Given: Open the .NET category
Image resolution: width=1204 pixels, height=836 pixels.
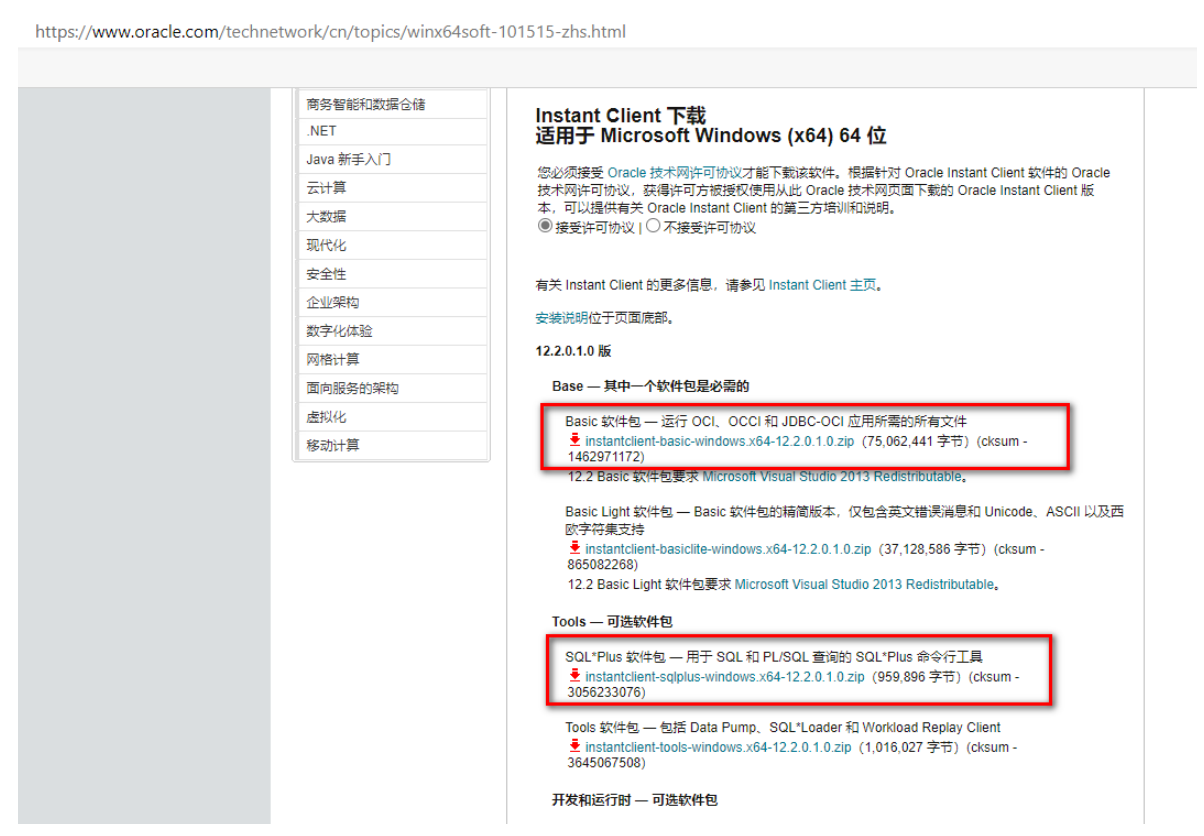Looking at the screenshot, I should click(x=320, y=130).
